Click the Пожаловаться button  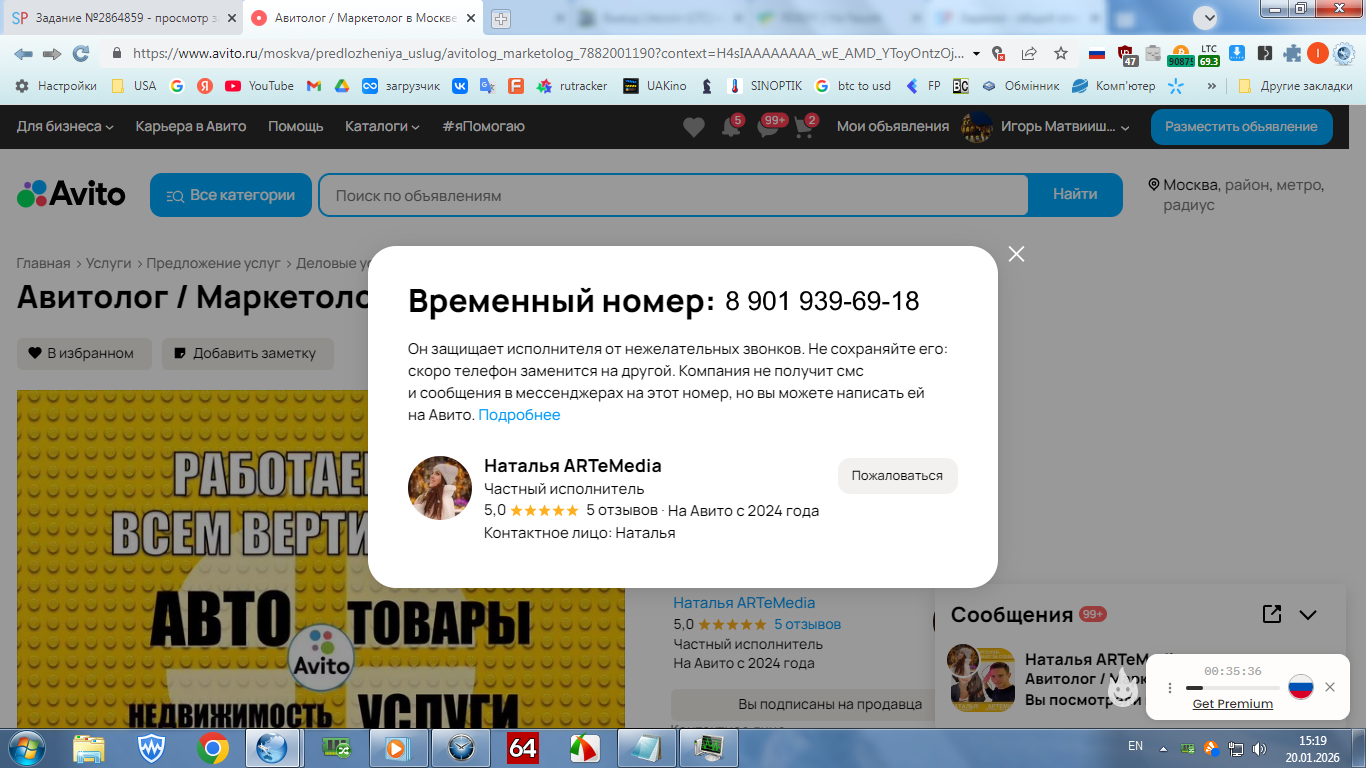[897, 476]
